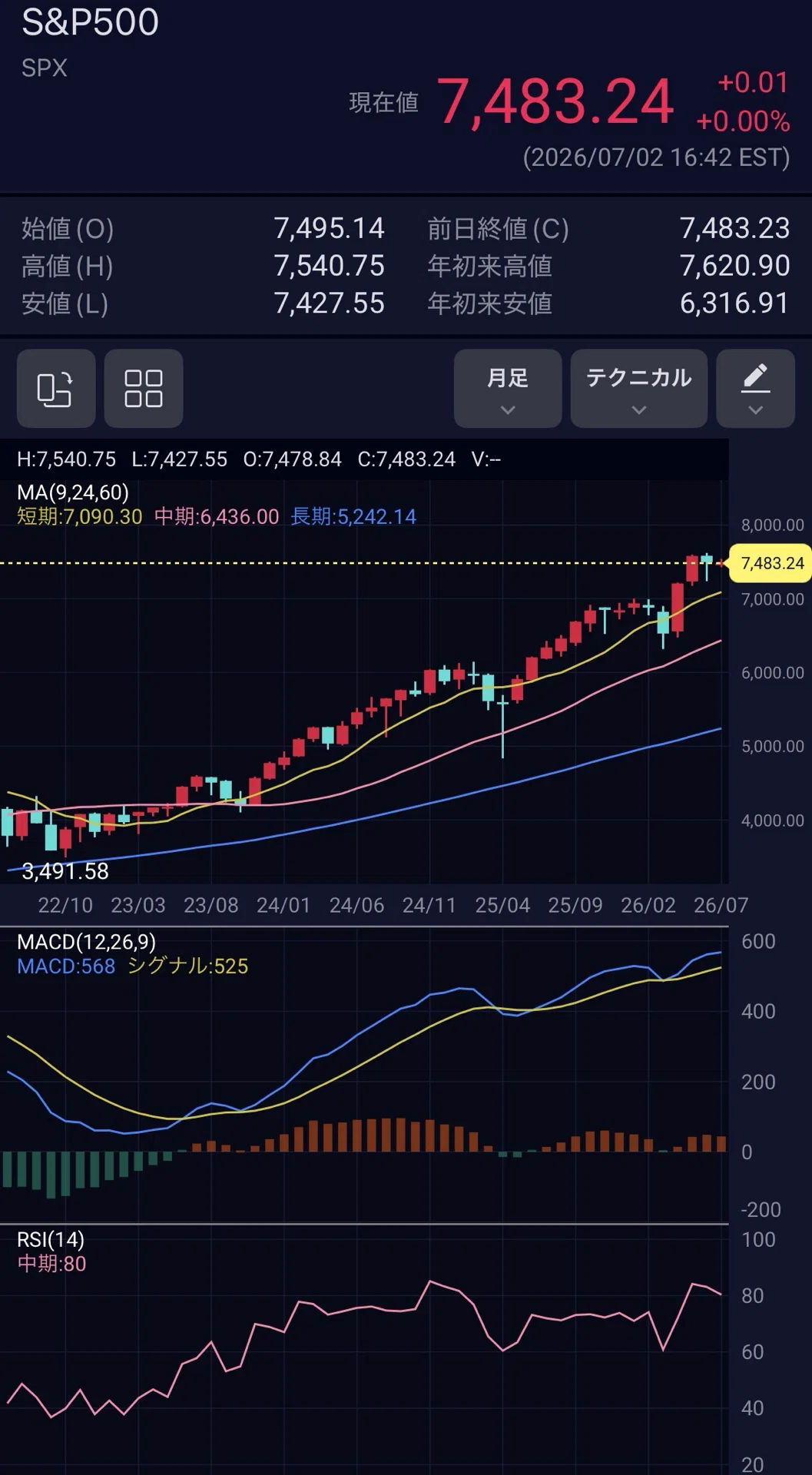
Task: Tap the 年初来安値 value 6,316.91
Action: [x=734, y=303]
